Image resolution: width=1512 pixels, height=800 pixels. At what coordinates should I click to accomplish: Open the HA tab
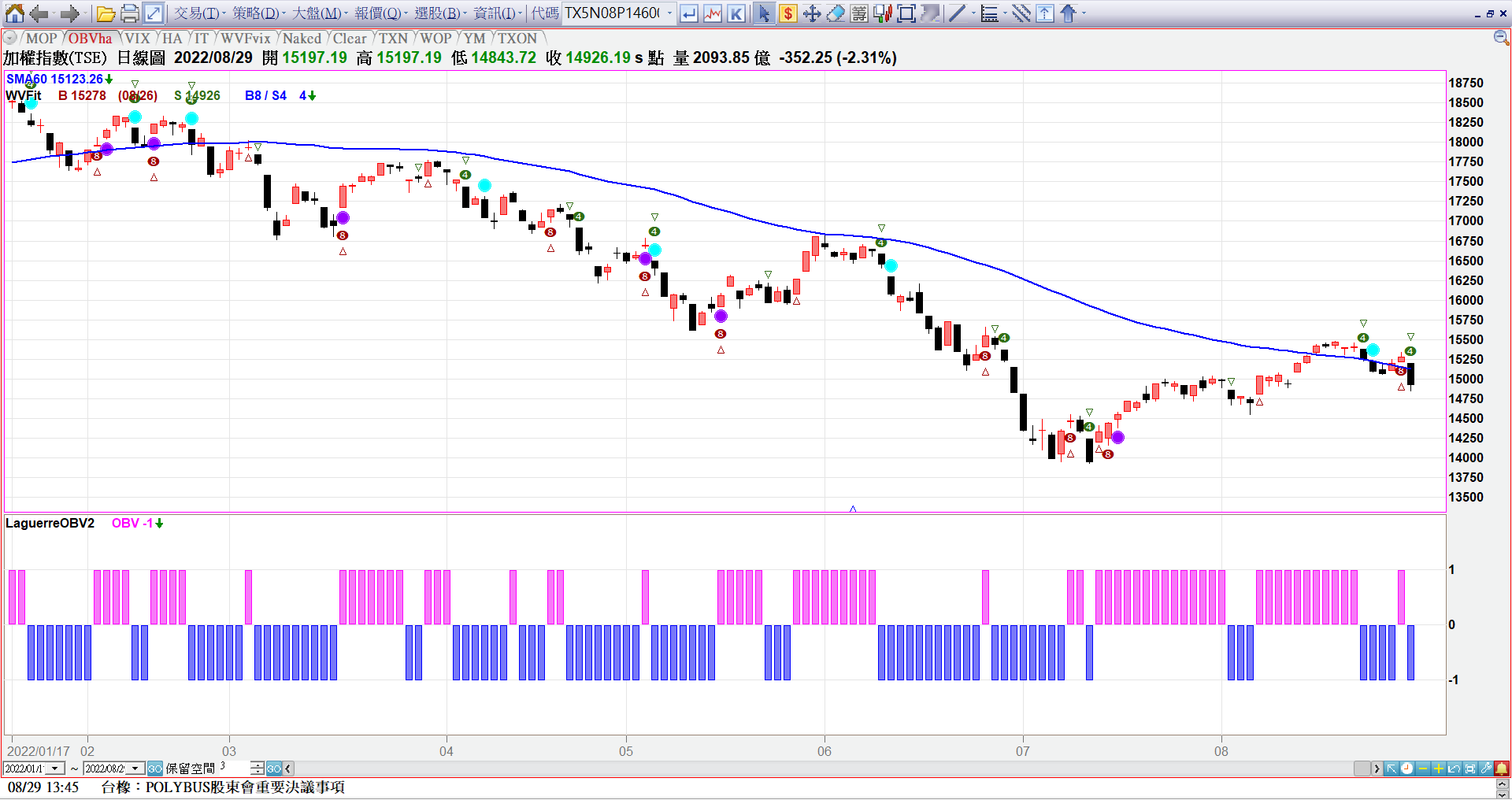tap(172, 39)
